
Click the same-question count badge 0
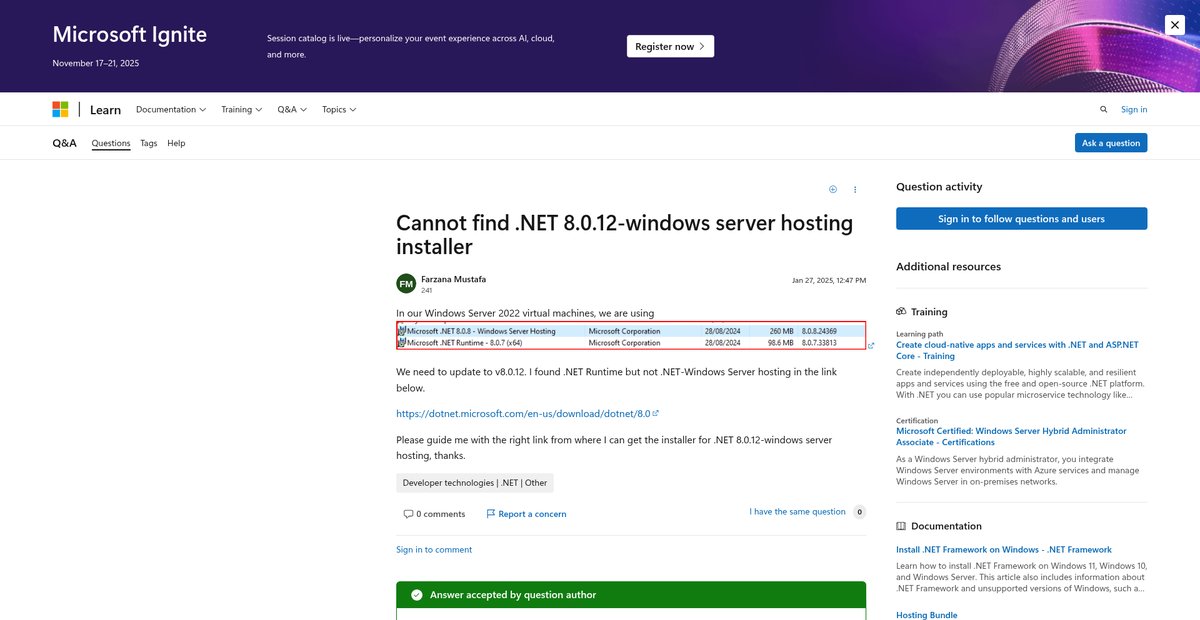(x=858, y=512)
